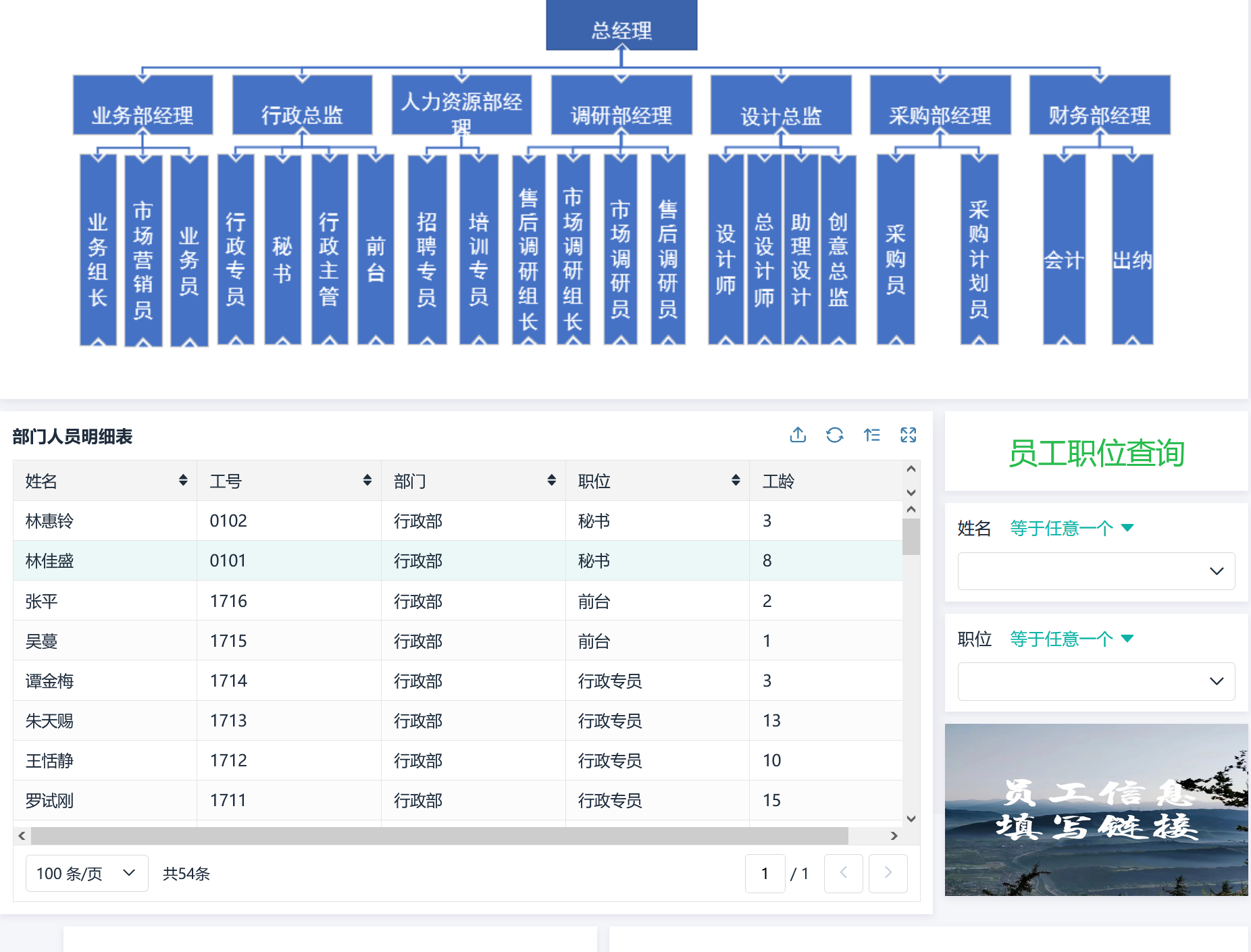Image resolution: width=1251 pixels, height=952 pixels.
Task: Sort the table by 职位 column
Action: [736, 480]
